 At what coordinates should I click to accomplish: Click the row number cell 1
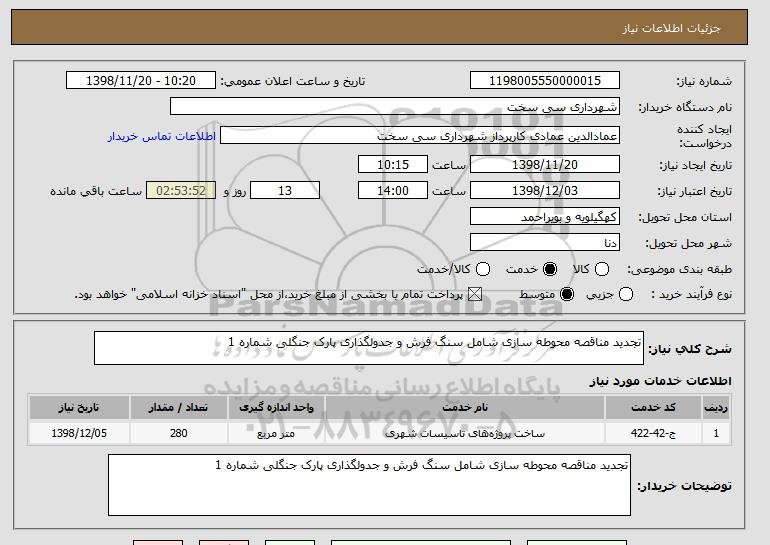716,433
